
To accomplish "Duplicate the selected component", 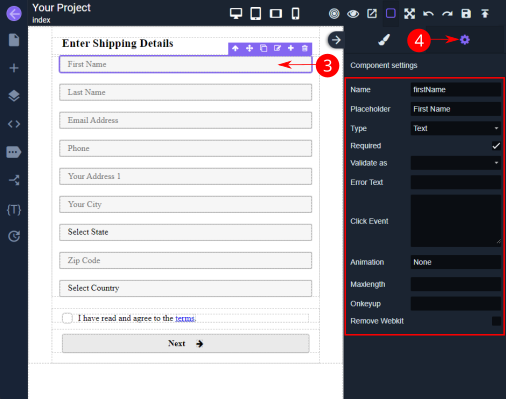I will click(263, 48).
